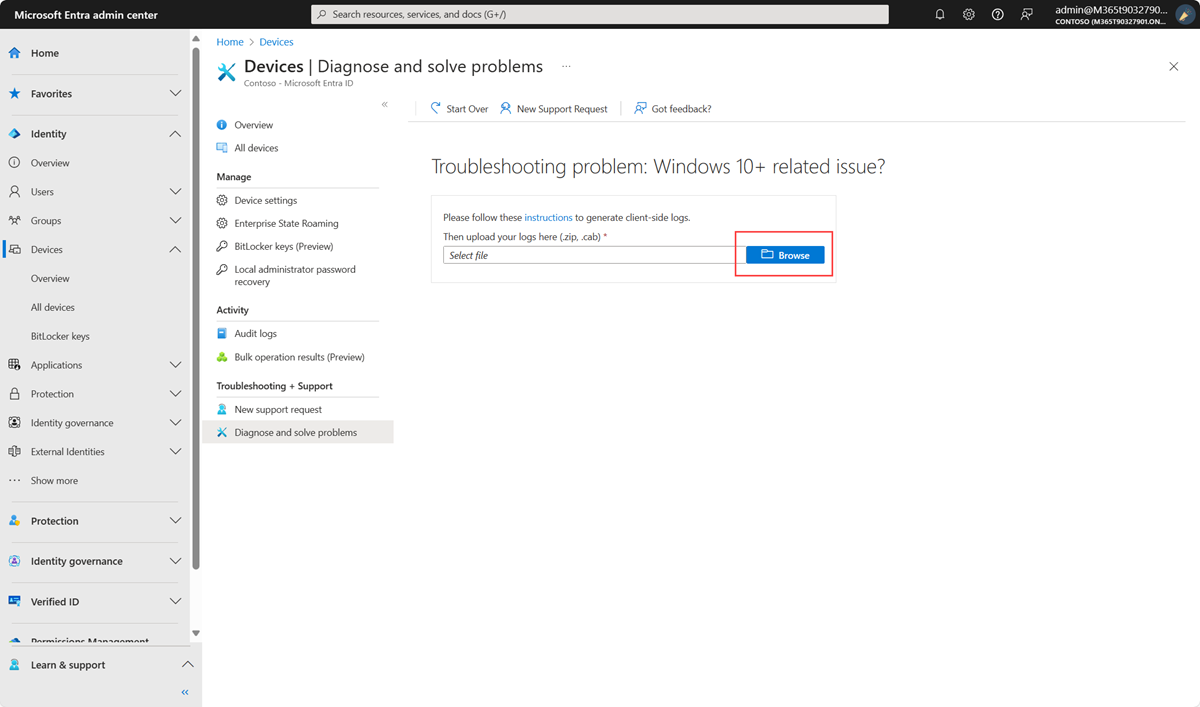This screenshot has width=1200, height=707.
Task: Open Diagnose and solve problems menu item
Action: click(x=298, y=432)
